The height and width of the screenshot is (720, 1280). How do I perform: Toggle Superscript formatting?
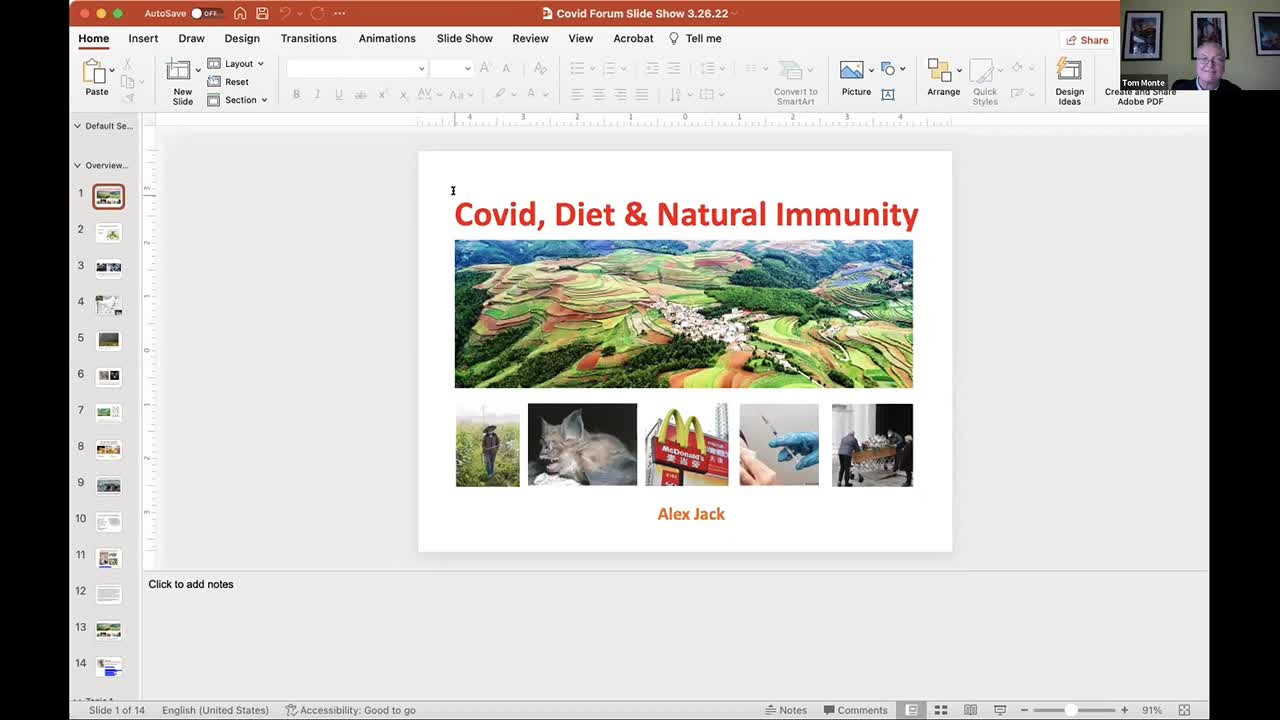coord(382,94)
